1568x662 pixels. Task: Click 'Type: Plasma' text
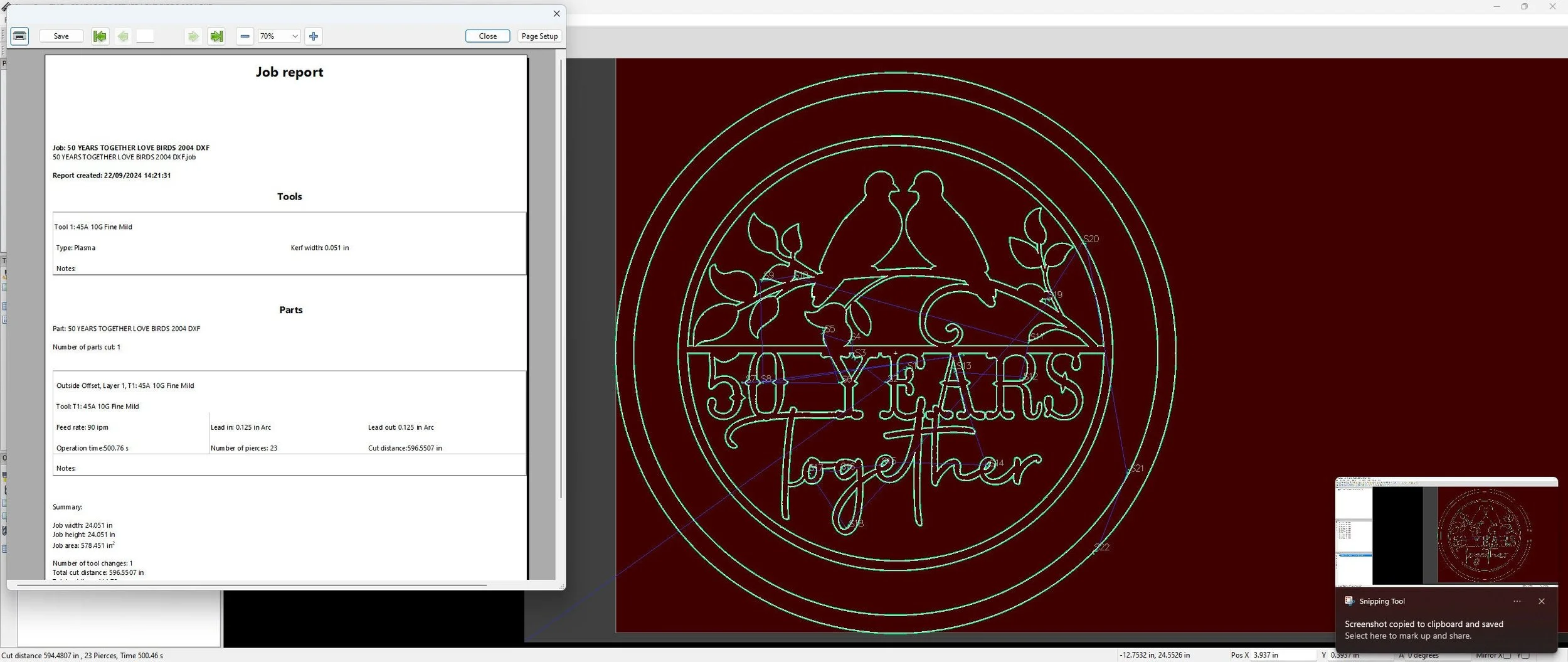76,248
